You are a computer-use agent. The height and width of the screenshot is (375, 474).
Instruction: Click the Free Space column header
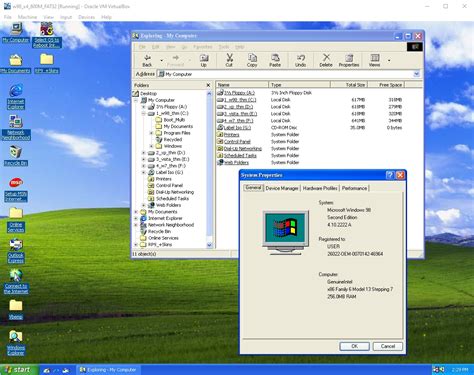pos(386,85)
